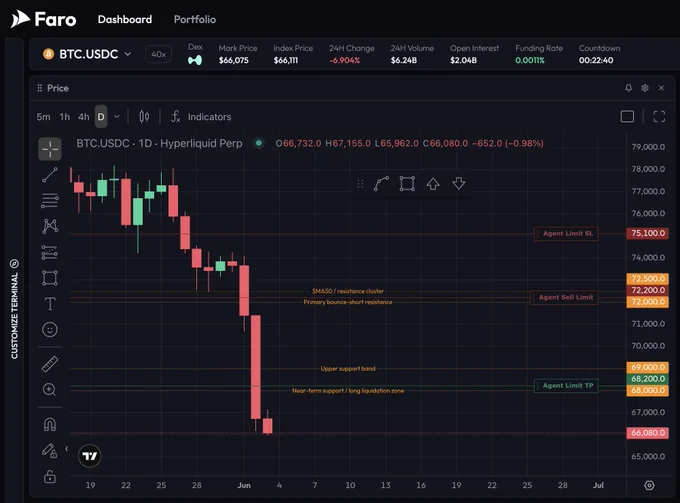Screen dimensions: 680x503
Task: Select the trend line drawing tool
Action: [x=50, y=175]
